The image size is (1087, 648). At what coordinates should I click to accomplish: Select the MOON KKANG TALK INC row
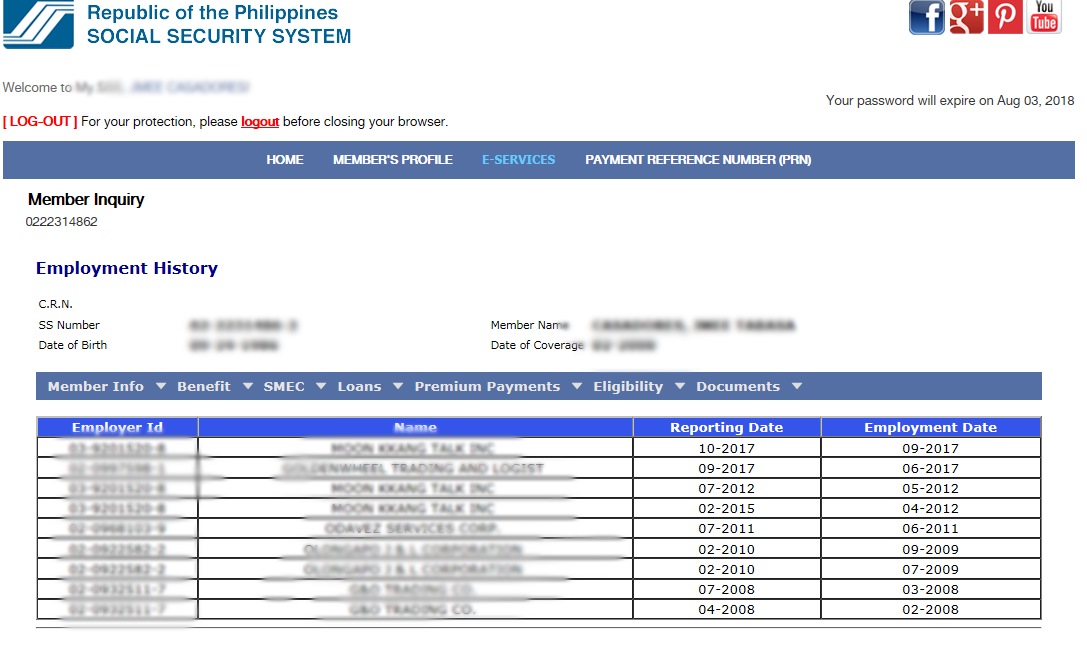click(x=414, y=448)
